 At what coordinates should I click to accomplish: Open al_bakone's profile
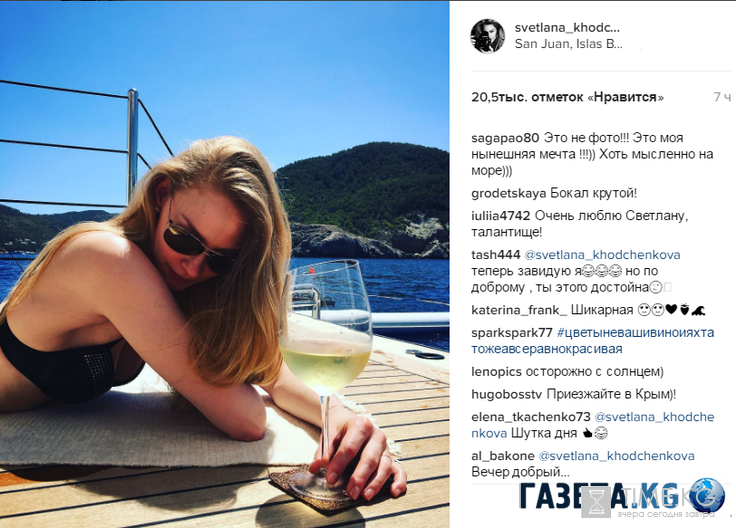tap(503, 456)
